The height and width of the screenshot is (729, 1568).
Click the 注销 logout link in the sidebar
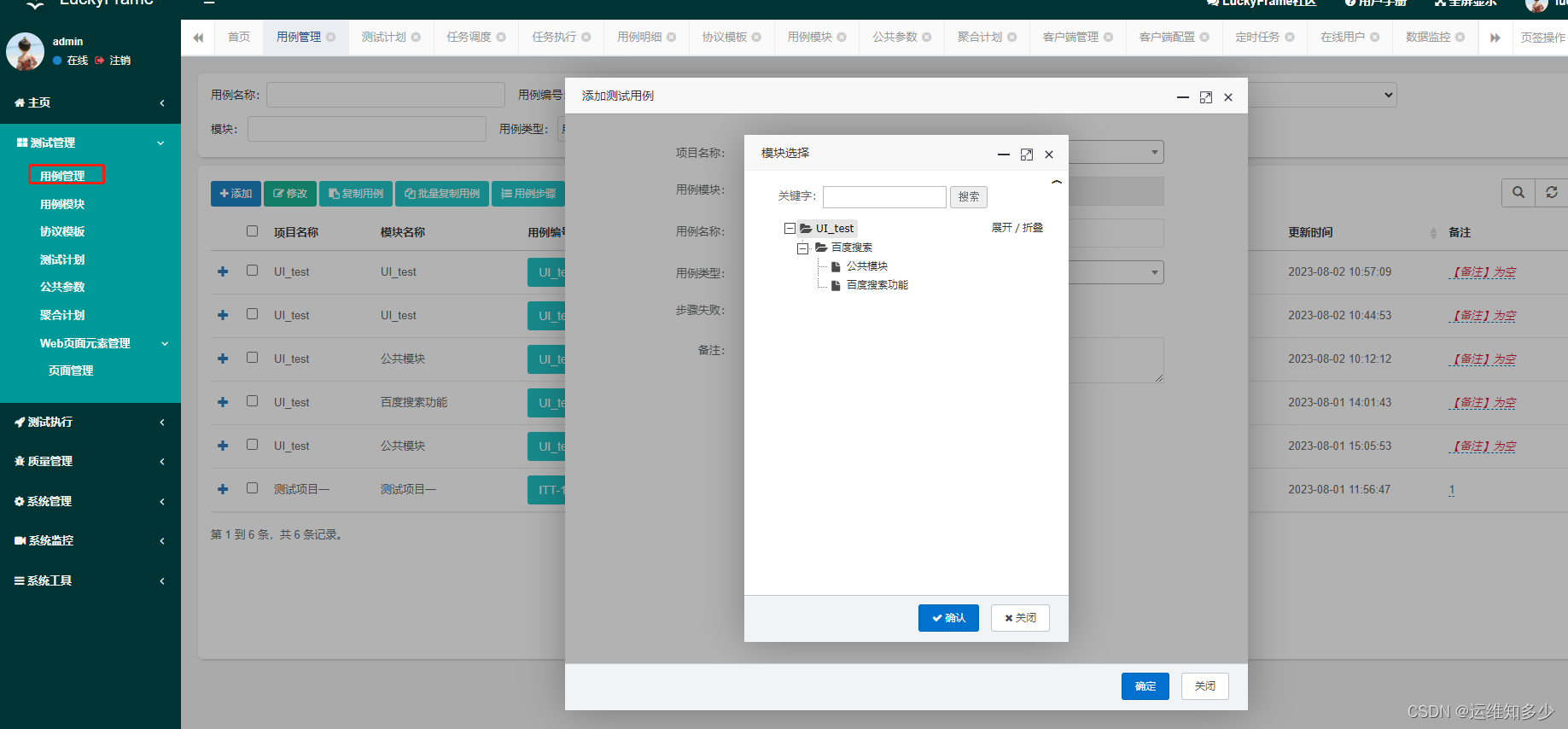(x=113, y=61)
